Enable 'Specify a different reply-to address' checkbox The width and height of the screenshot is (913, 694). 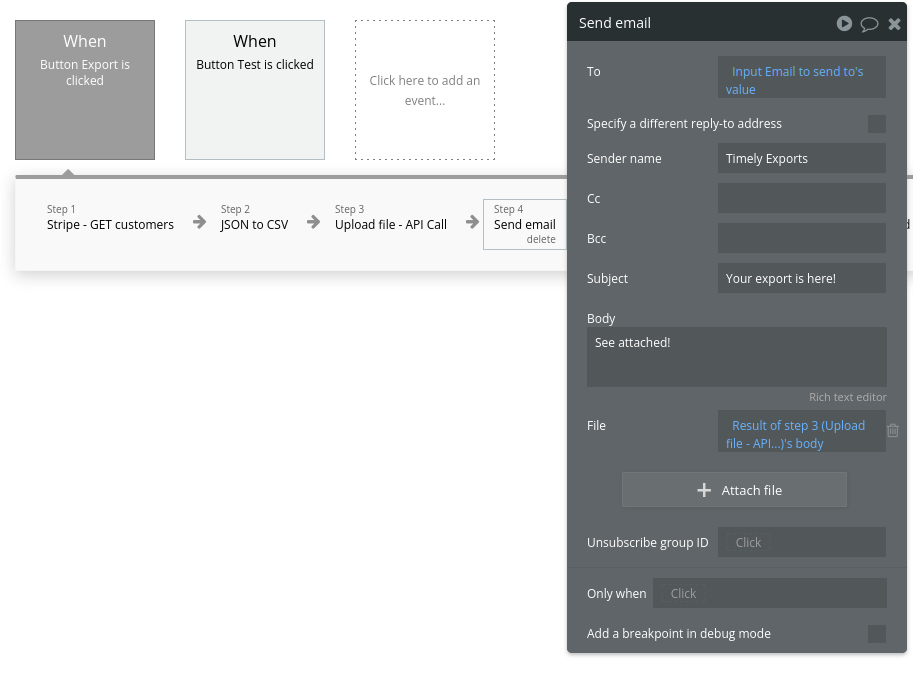point(876,123)
